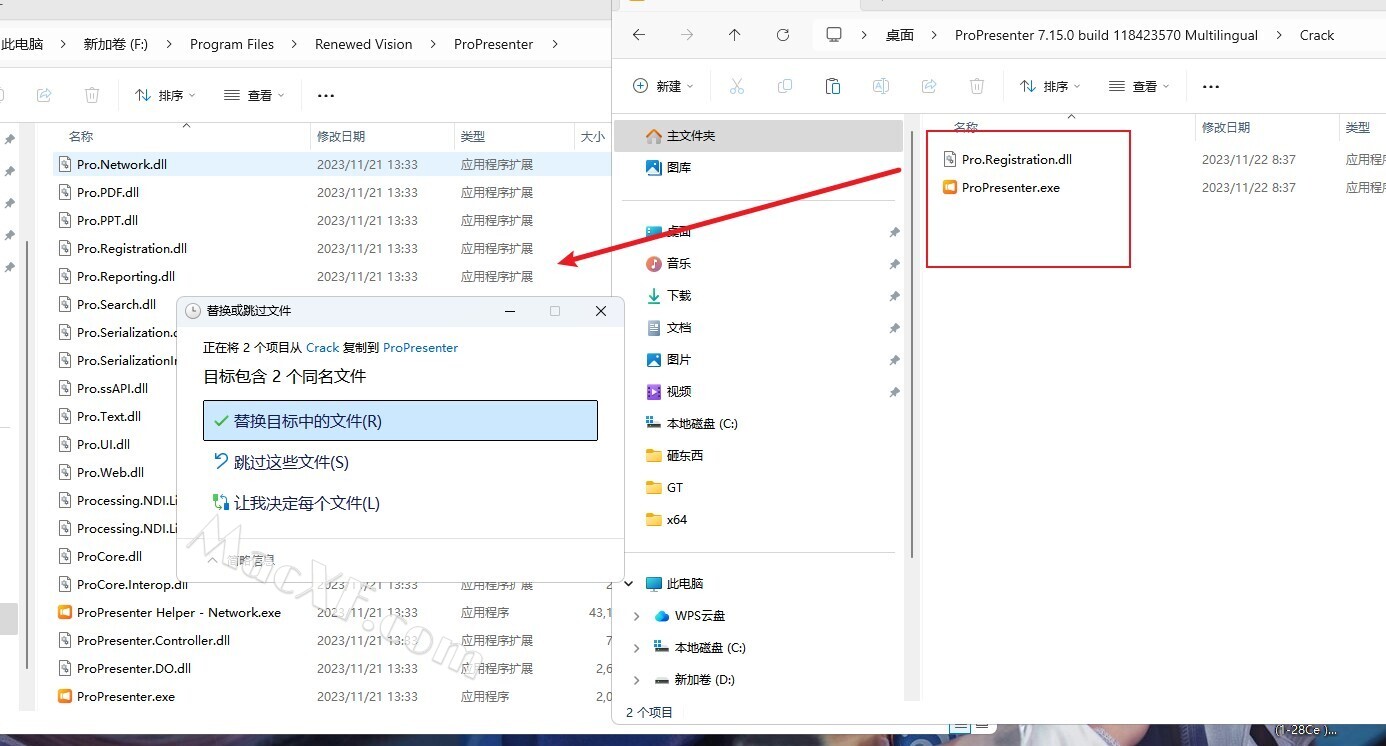Close the 替换或跳过文件 dialog

point(601,311)
